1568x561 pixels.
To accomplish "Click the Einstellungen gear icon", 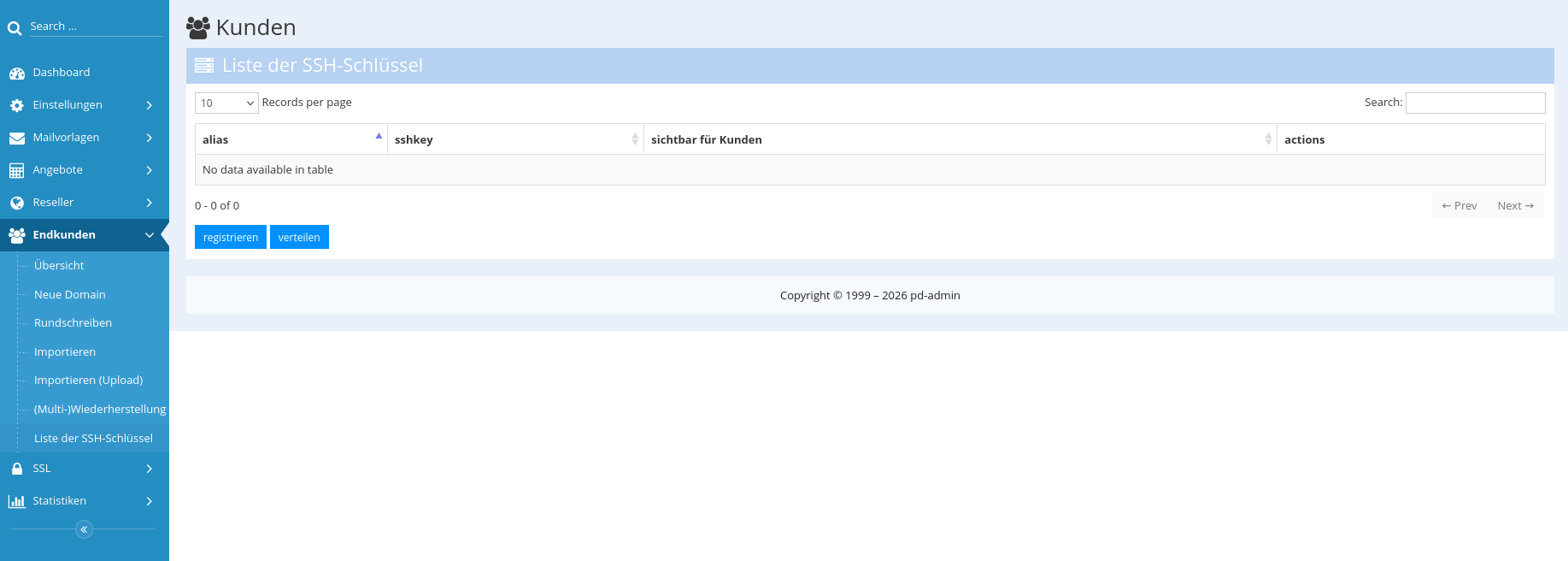I will coord(17,105).
